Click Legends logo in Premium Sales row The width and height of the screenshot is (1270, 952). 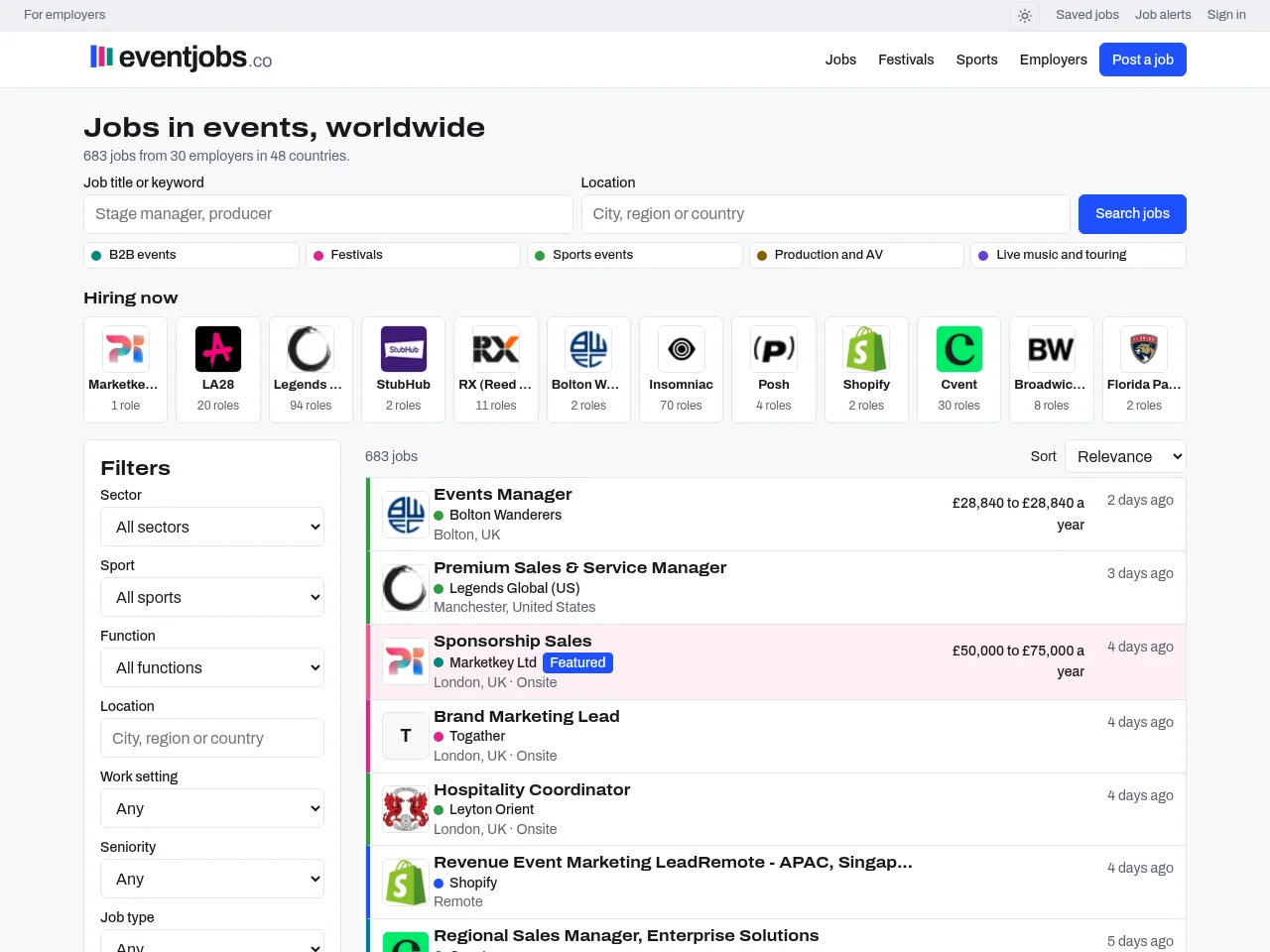(x=406, y=588)
